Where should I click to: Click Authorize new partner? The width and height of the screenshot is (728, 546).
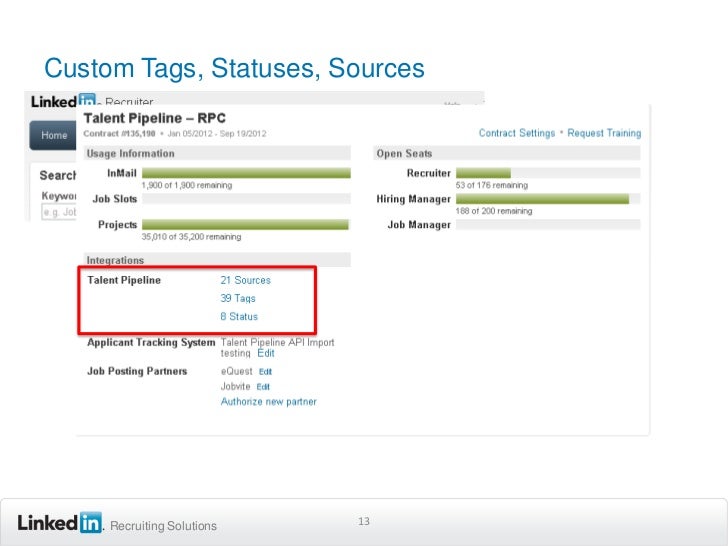click(268, 402)
